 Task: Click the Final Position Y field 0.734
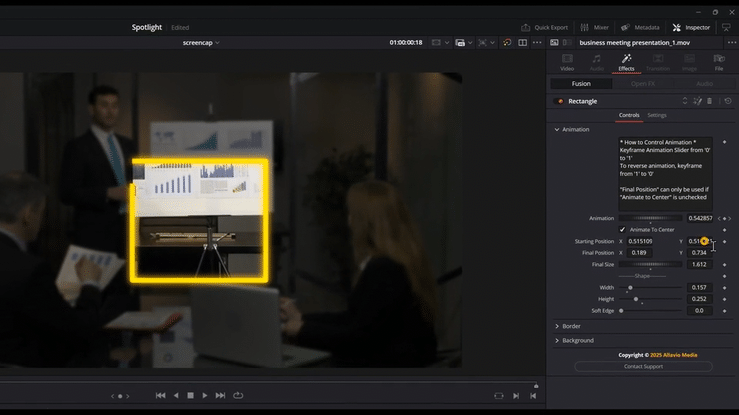[x=699, y=252]
